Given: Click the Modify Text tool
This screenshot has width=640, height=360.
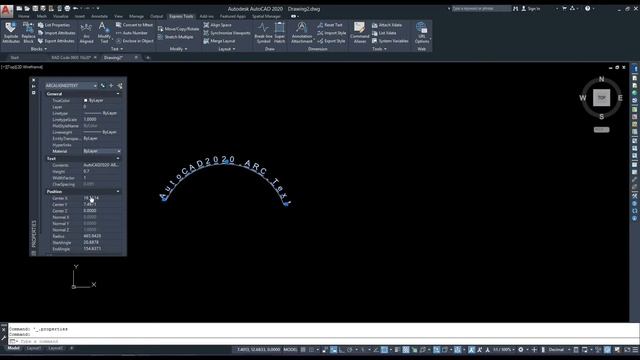Looking at the screenshot, I should coord(104,33).
